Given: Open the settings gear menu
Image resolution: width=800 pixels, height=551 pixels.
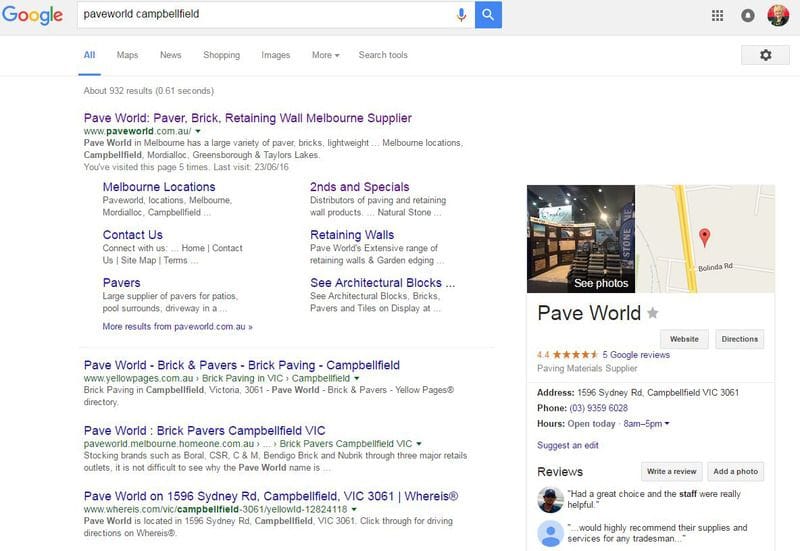Looking at the screenshot, I should (x=765, y=55).
